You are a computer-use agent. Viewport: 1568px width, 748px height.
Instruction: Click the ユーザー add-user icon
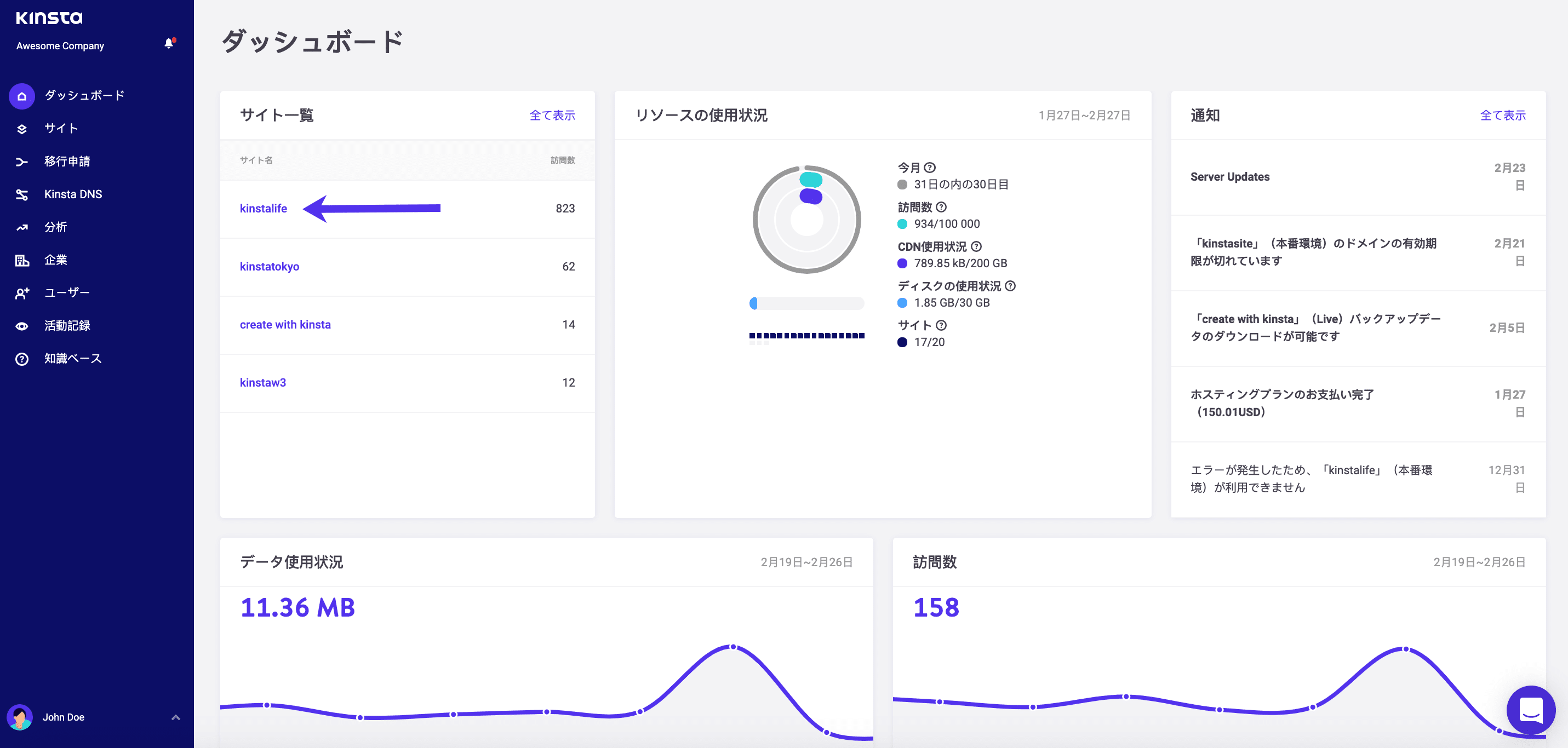[22, 294]
